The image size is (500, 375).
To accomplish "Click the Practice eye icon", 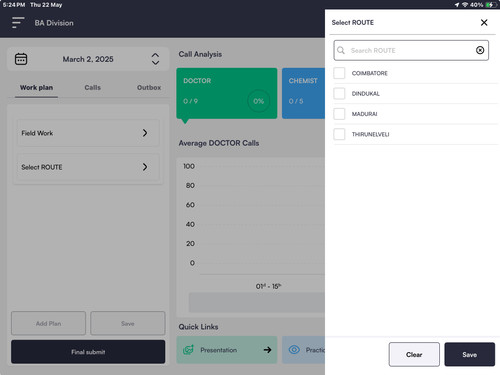I will click(x=294, y=350).
